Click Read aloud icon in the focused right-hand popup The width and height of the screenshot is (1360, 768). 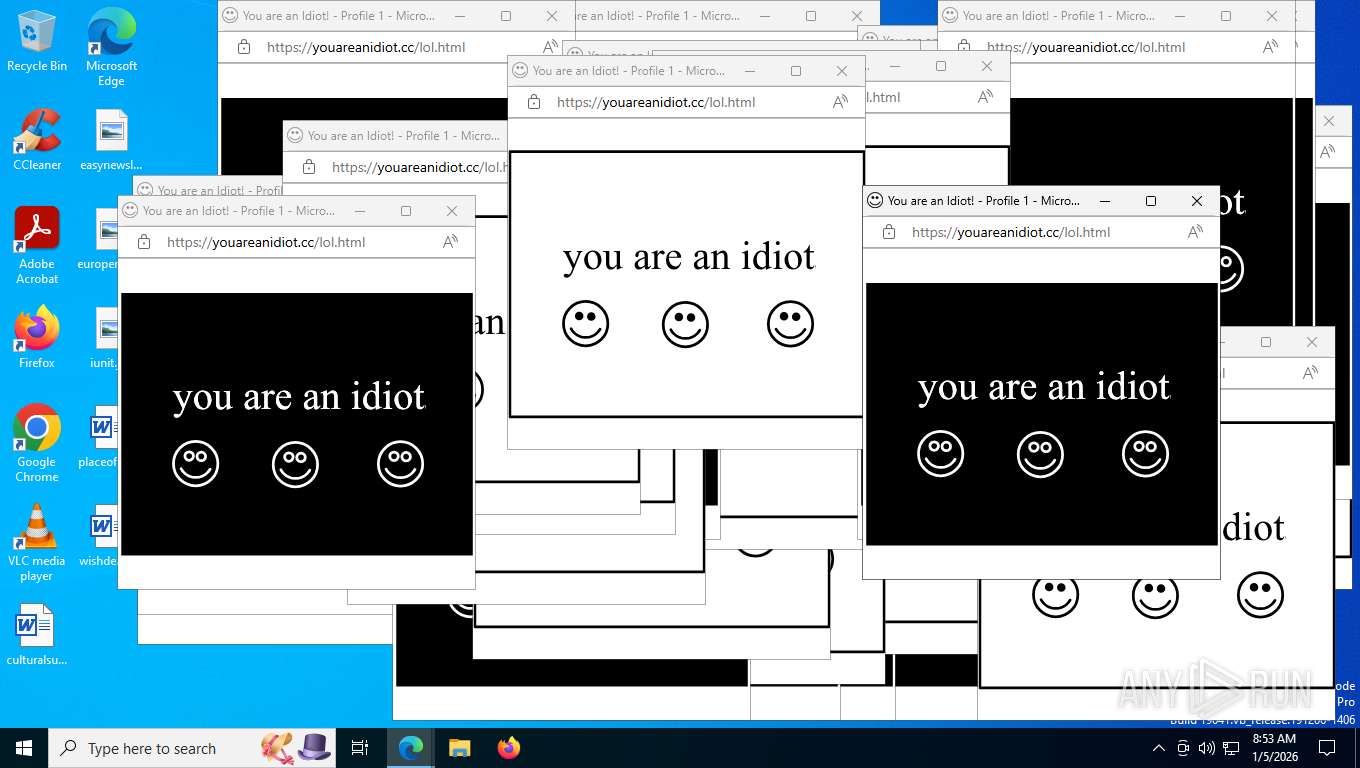pos(1195,232)
